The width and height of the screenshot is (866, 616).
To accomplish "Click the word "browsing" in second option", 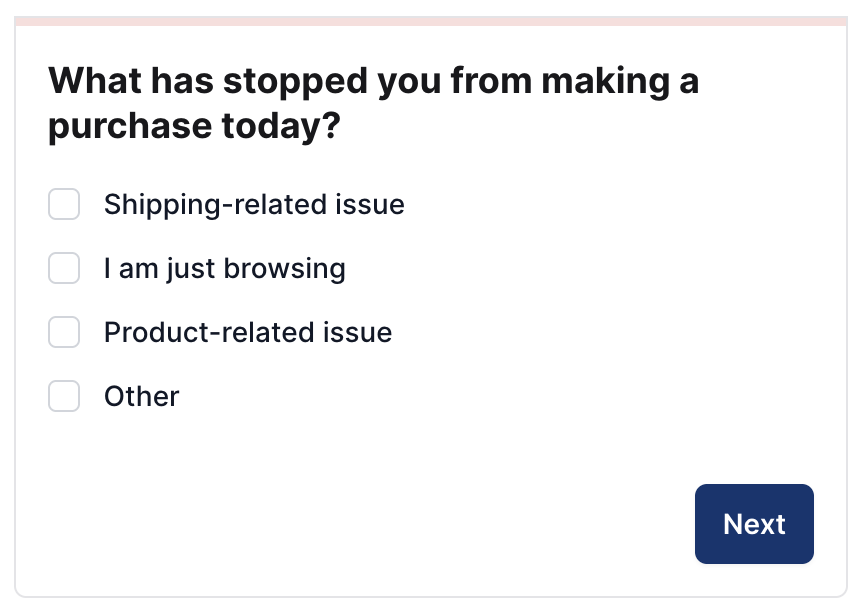I will click(x=284, y=269).
